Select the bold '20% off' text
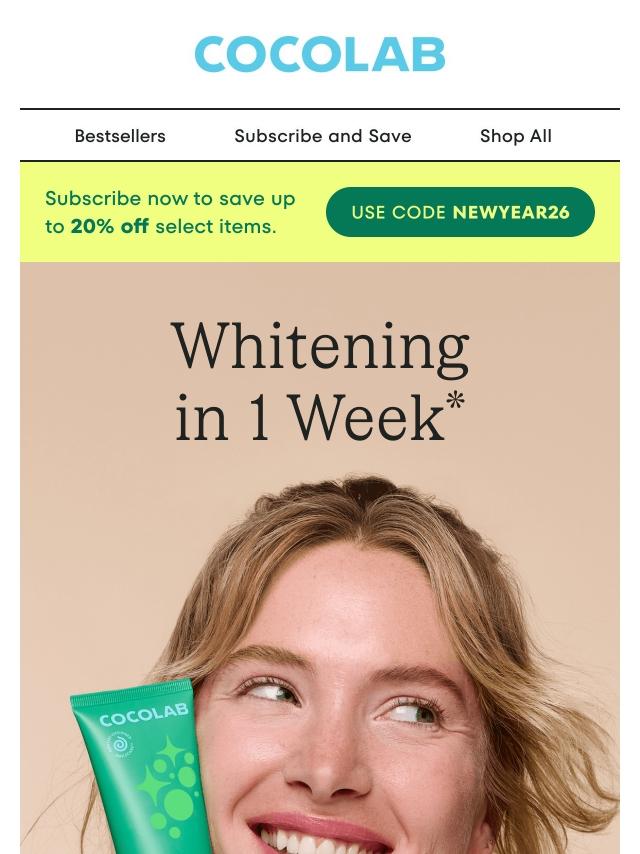Image resolution: width=640 pixels, height=854 pixels. (109, 227)
